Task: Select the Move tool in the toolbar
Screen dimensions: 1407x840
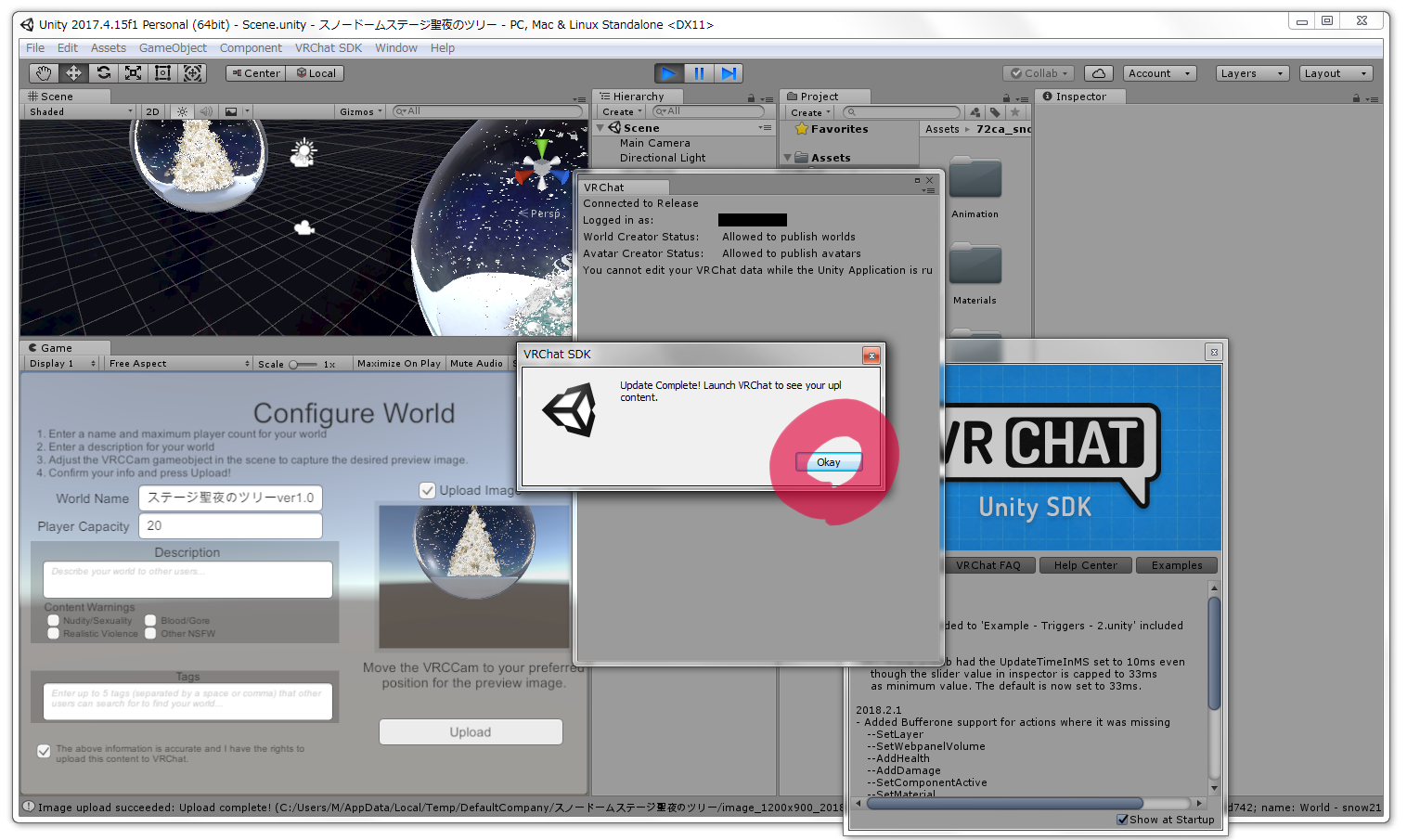Action: (73, 72)
